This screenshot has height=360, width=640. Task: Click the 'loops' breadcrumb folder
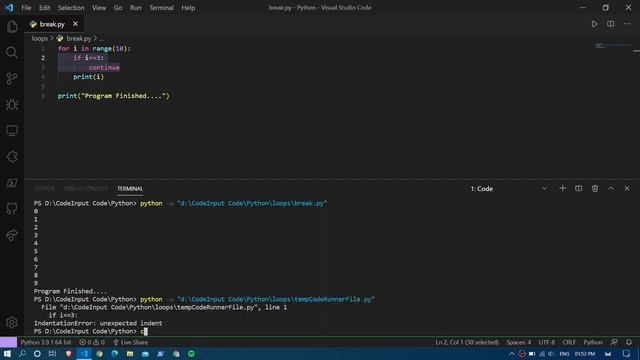click(40, 38)
